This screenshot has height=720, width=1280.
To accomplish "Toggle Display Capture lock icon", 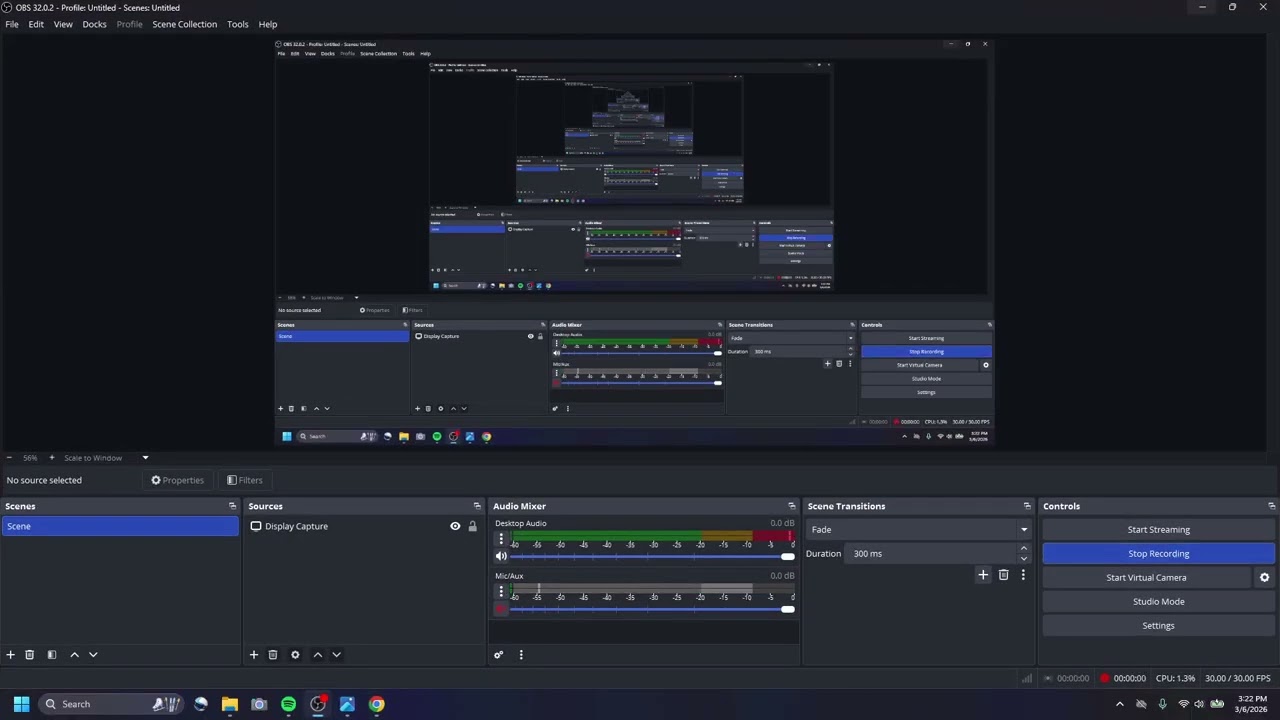I will 472,526.
